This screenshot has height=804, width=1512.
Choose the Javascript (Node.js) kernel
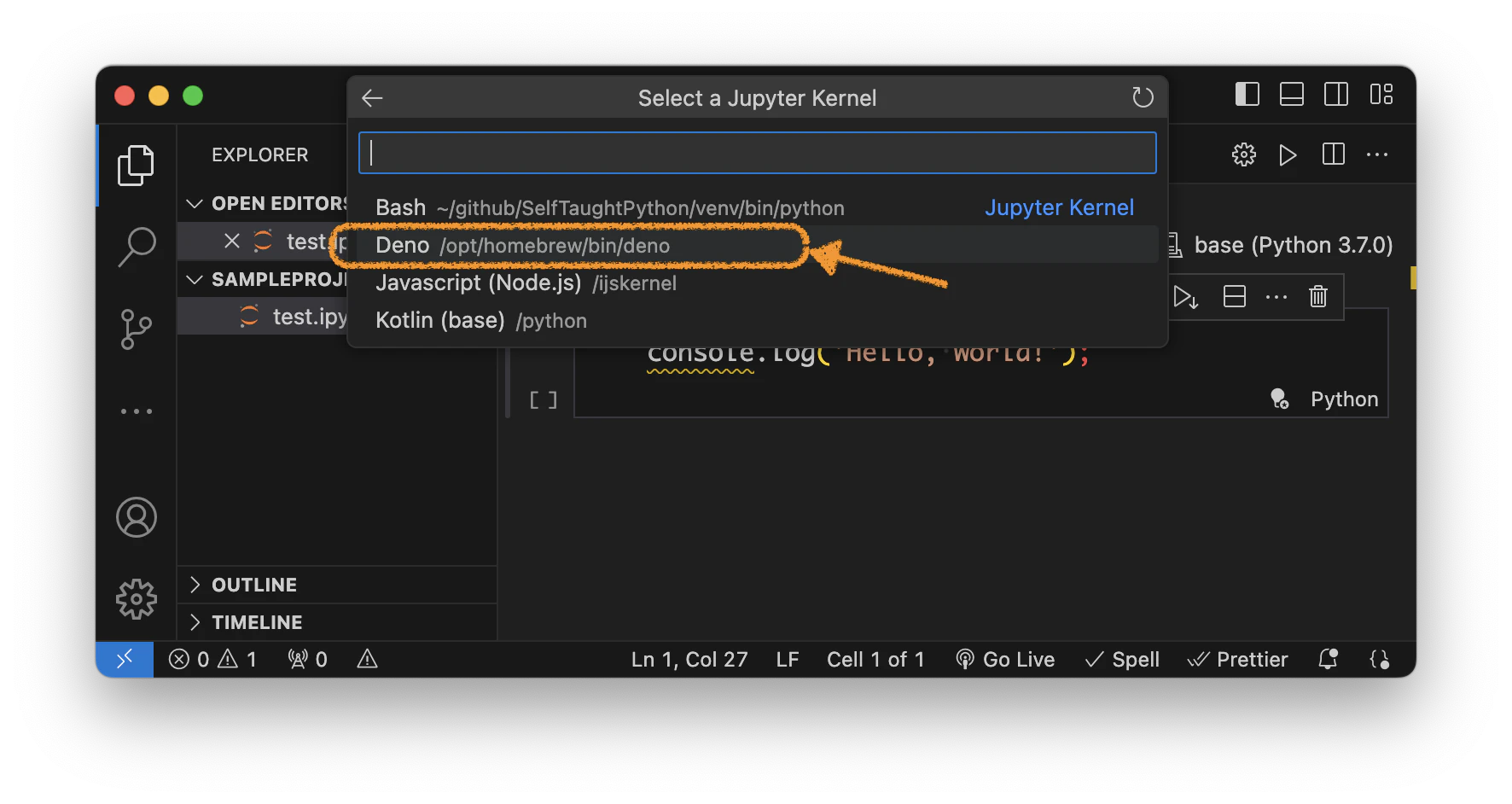coord(757,283)
